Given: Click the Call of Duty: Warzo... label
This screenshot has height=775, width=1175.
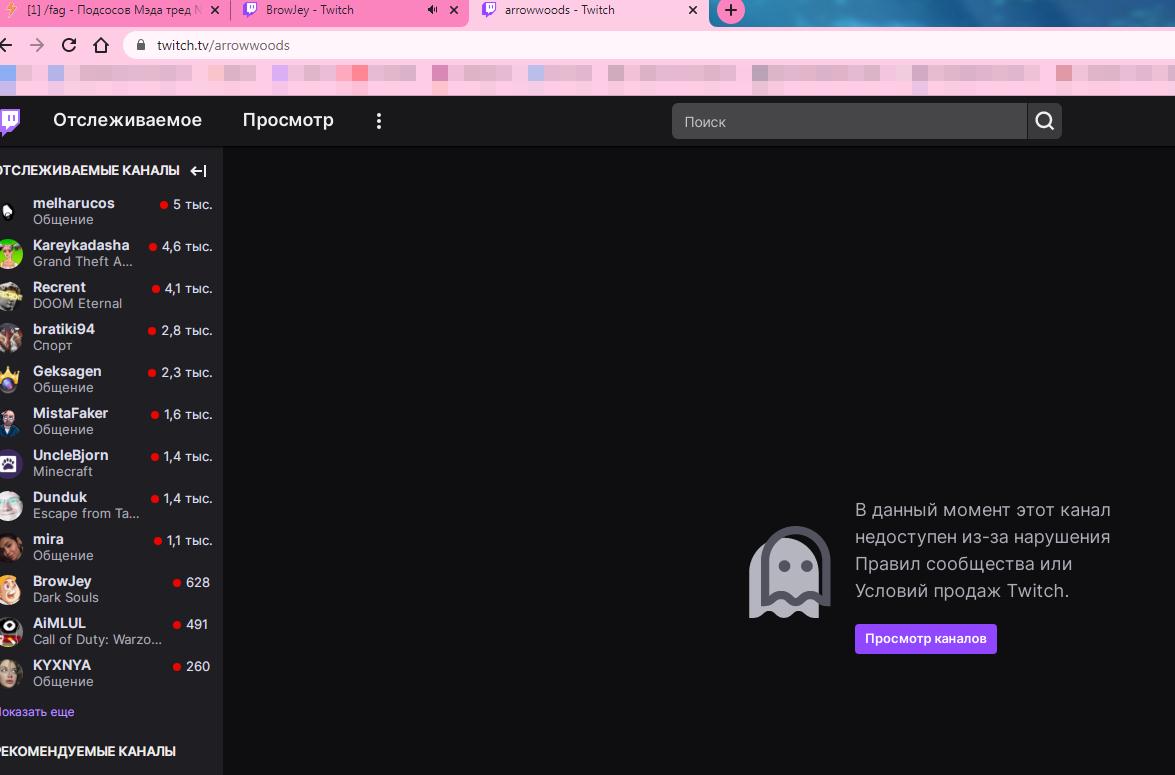Looking at the screenshot, I should click(x=97, y=639).
